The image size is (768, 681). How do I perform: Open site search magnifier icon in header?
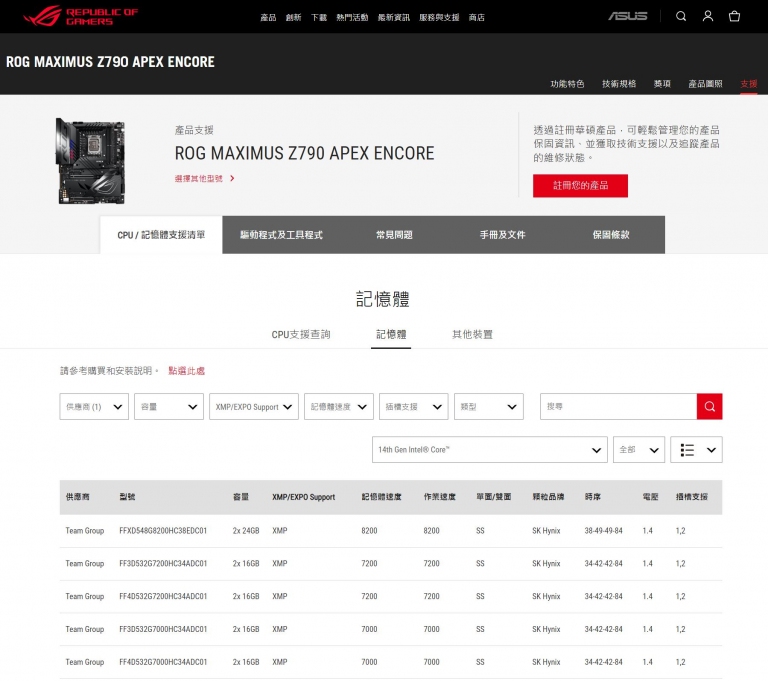681,16
